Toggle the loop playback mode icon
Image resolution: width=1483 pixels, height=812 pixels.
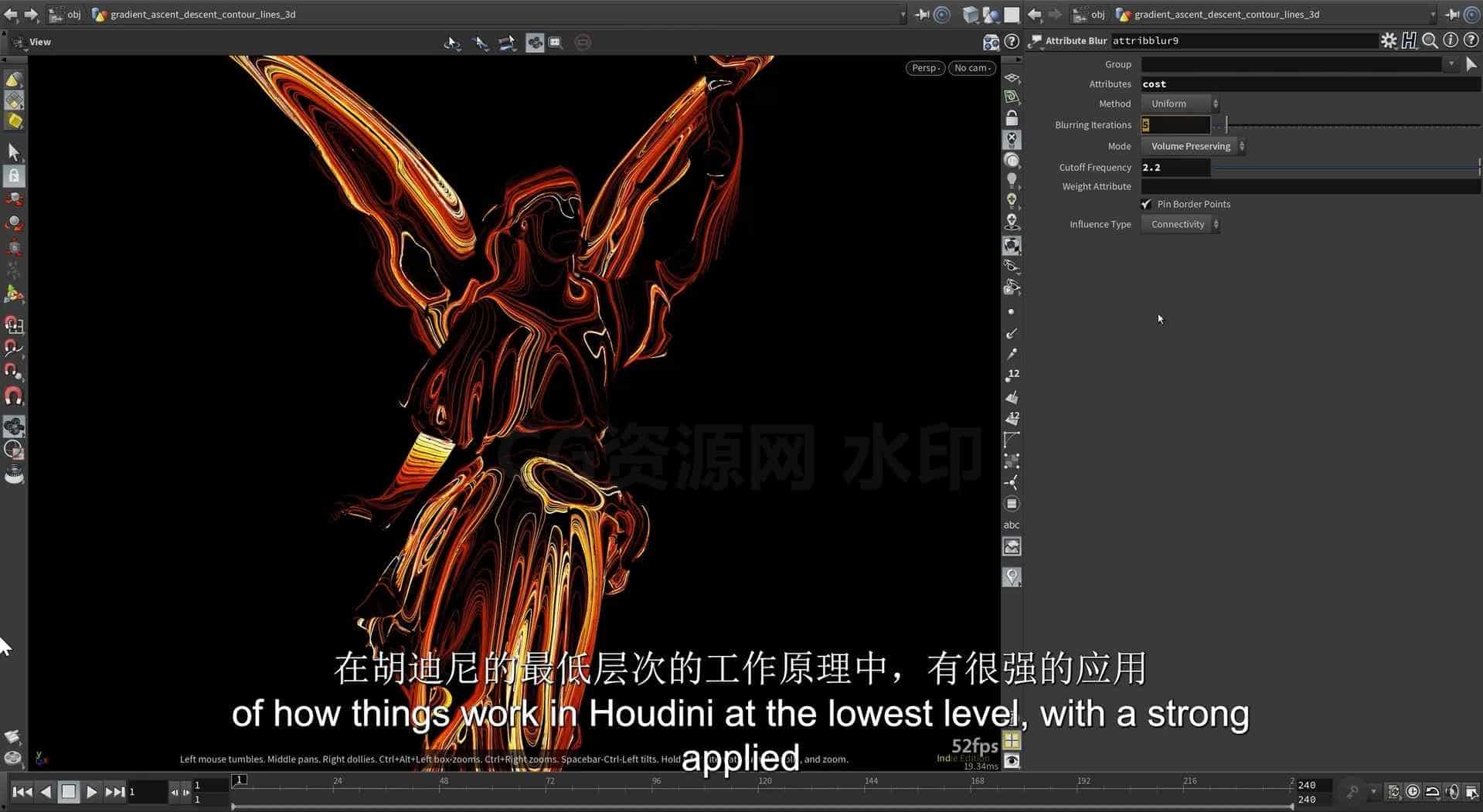click(x=1432, y=791)
